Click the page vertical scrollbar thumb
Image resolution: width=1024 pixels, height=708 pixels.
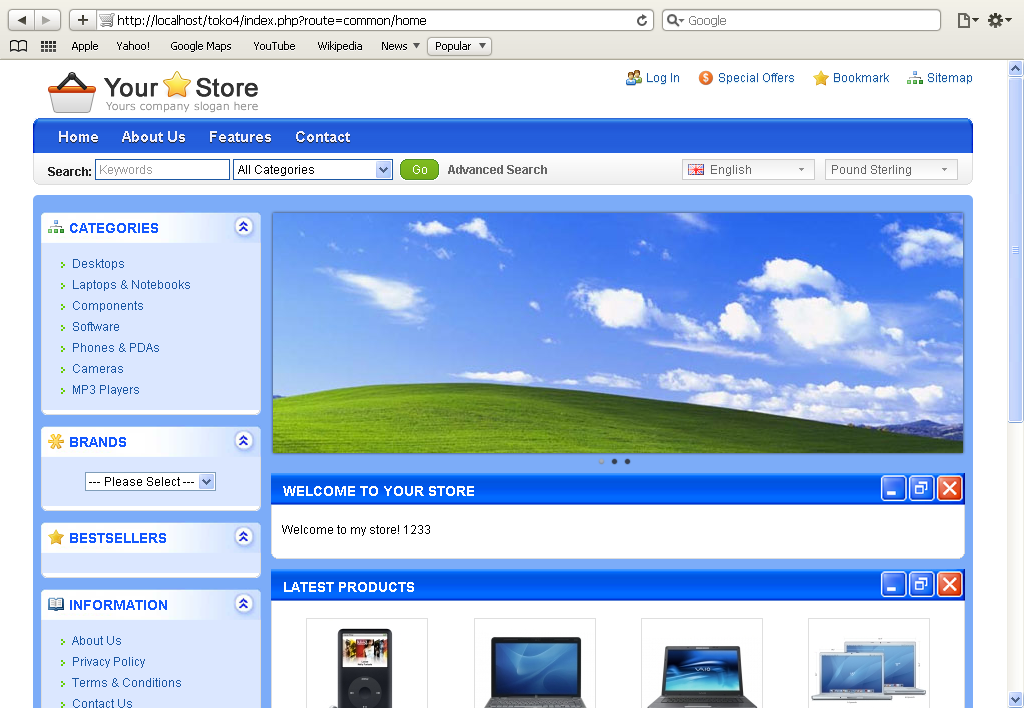(1016, 249)
